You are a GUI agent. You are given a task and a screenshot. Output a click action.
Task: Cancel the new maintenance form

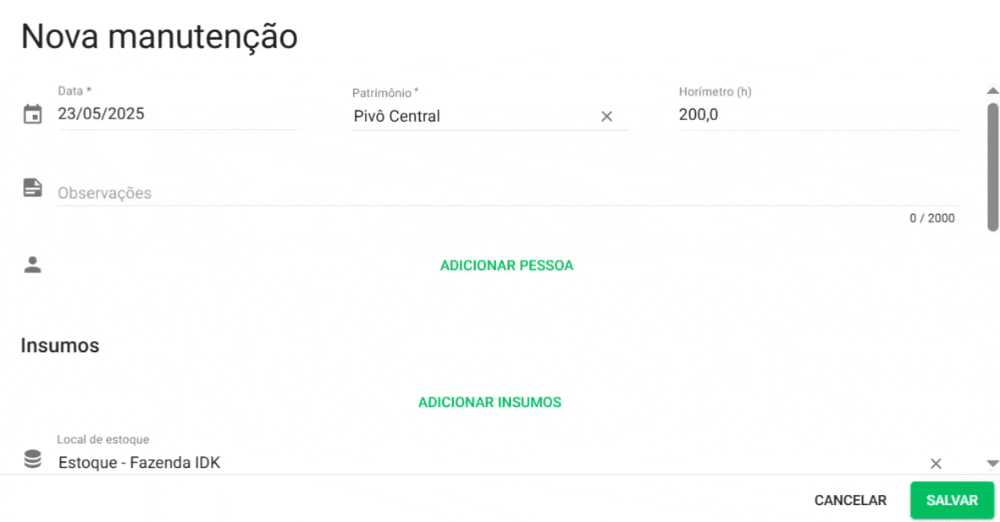tap(850, 500)
